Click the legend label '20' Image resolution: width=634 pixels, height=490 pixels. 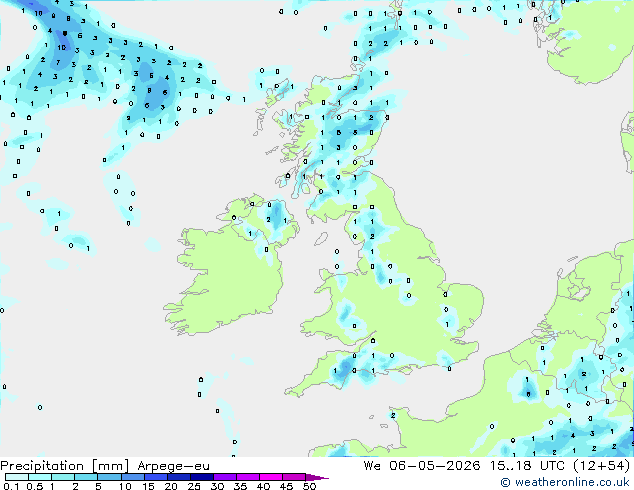pyautogui.click(x=171, y=486)
